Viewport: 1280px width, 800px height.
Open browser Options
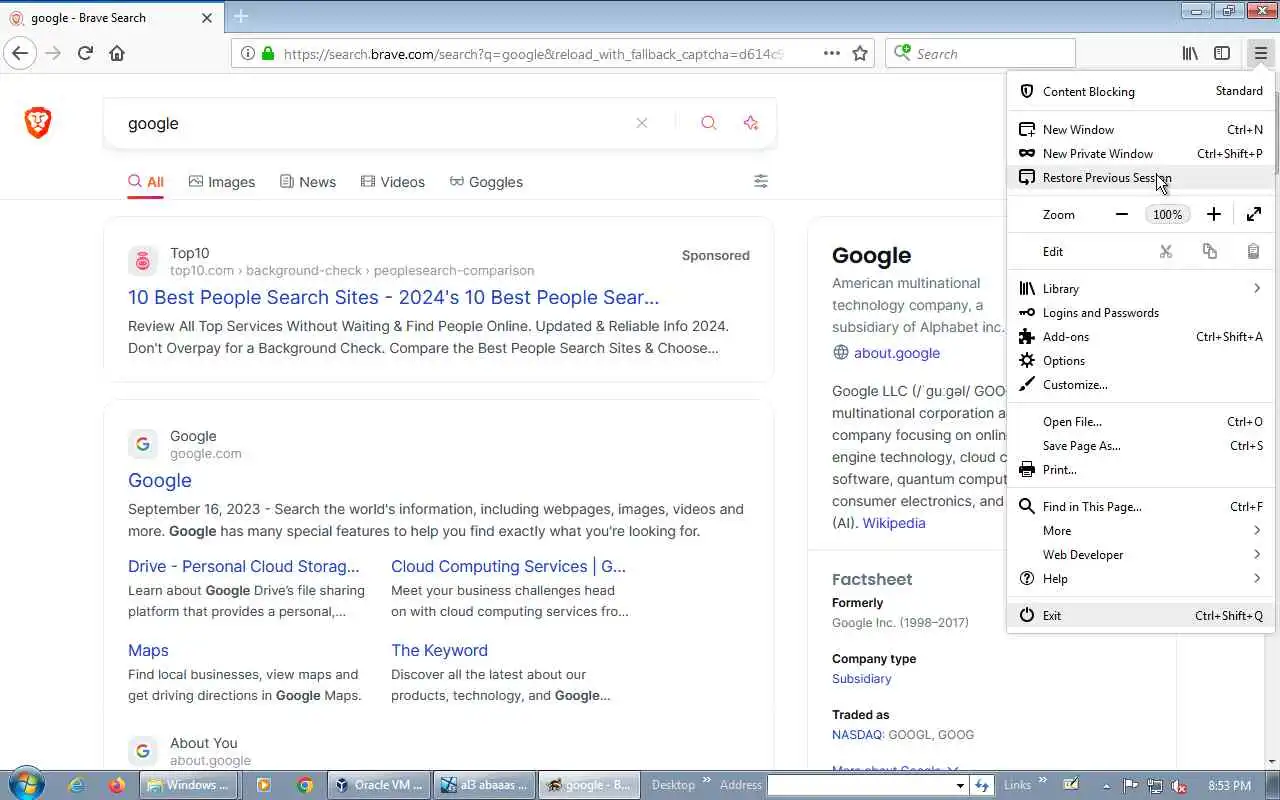pyautogui.click(x=1141, y=360)
